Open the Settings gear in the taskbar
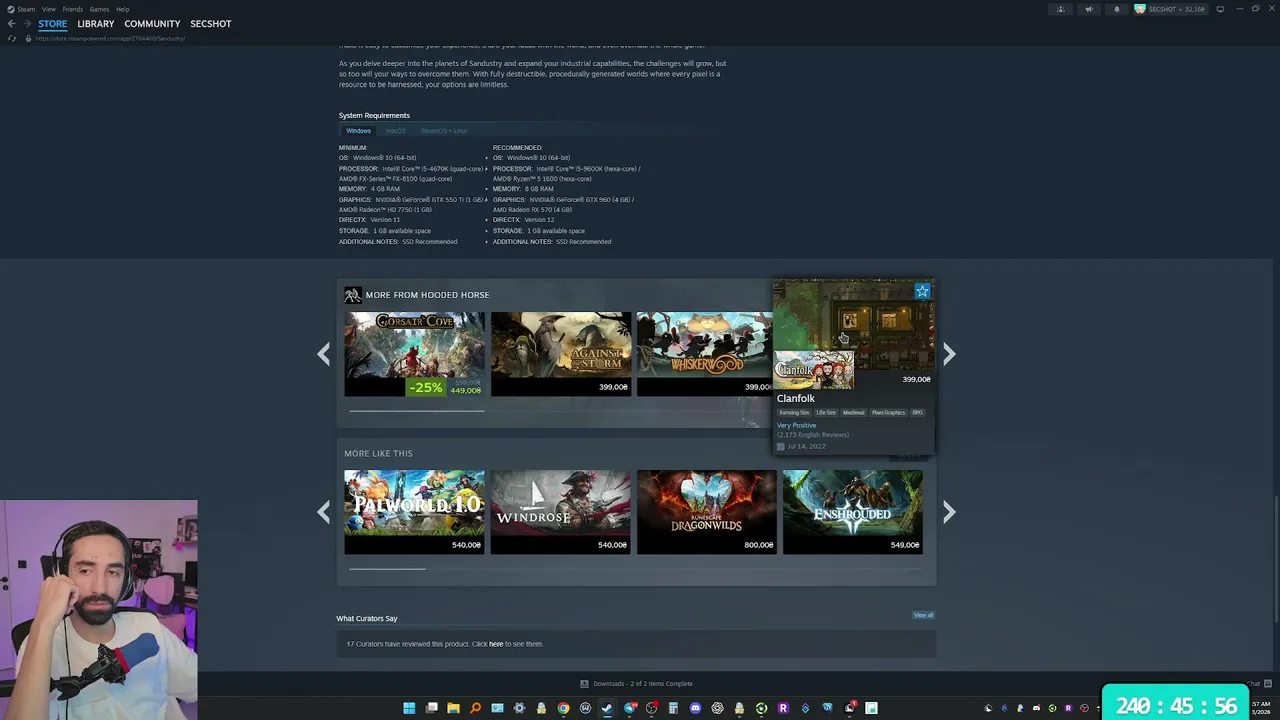This screenshot has width=1280, height=720. click(519, 708)
